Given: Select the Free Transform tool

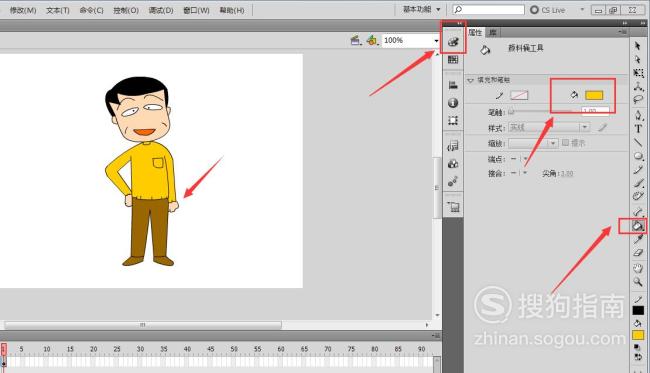Looking at the screenshot, I should 638,73.
